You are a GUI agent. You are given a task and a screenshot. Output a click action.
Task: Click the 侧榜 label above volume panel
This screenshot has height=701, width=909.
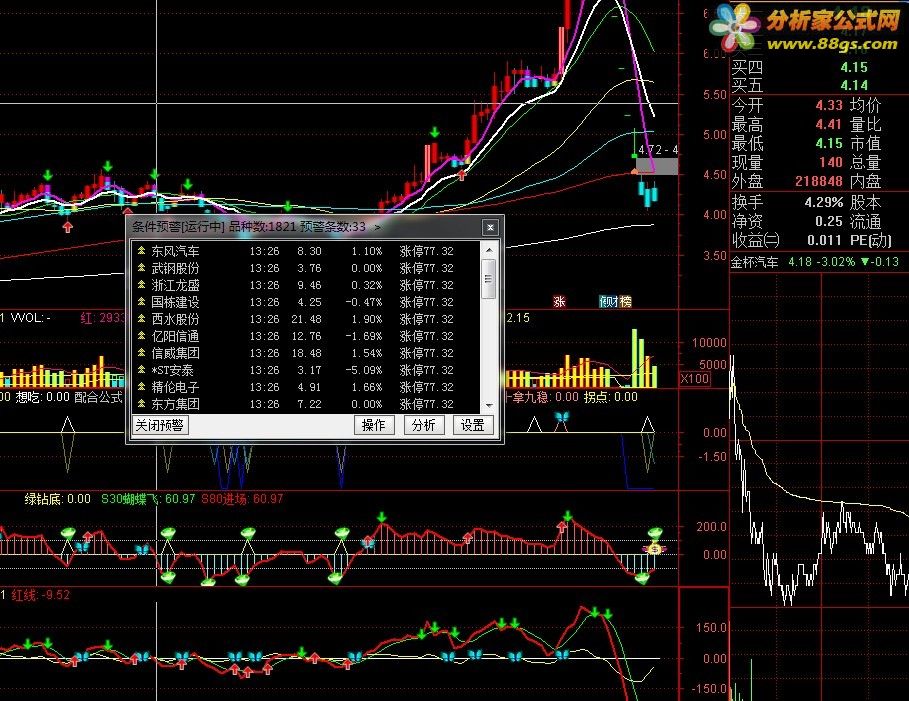[x=615, y=302]
